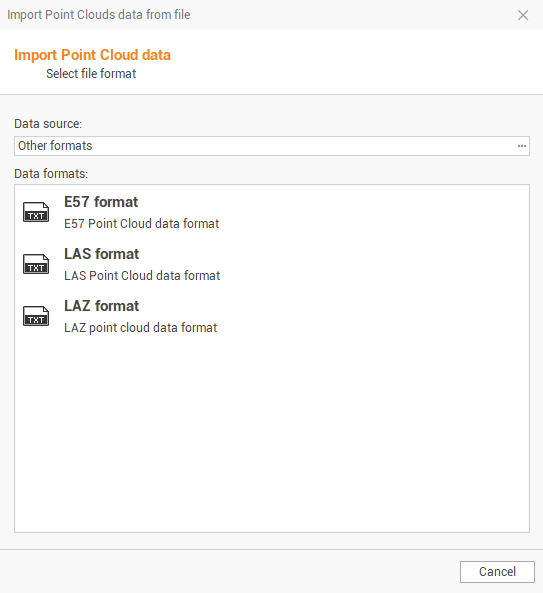Click the Select file format subtitle
The image size is (543, 593).
tap(91, 74)
